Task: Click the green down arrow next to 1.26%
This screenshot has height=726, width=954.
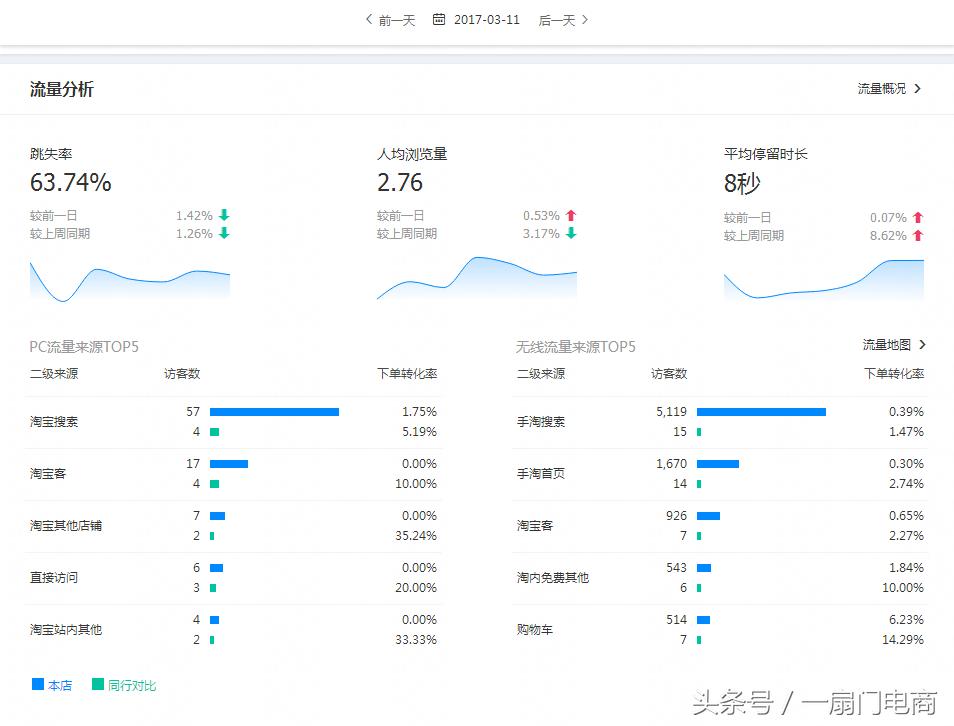Action: tap(222, 235)
